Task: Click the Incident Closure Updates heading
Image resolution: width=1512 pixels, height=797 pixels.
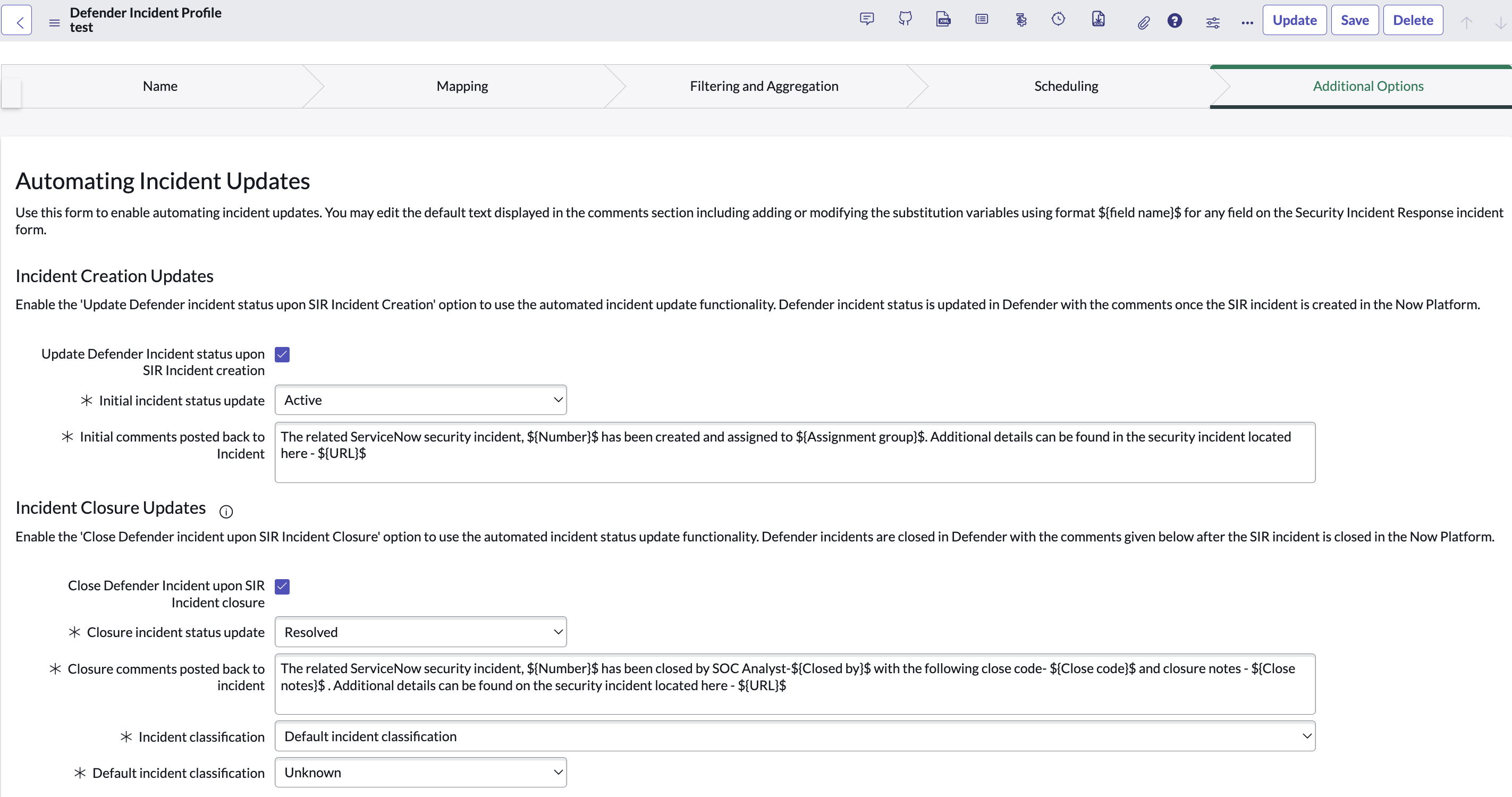Action: [111, 507]
